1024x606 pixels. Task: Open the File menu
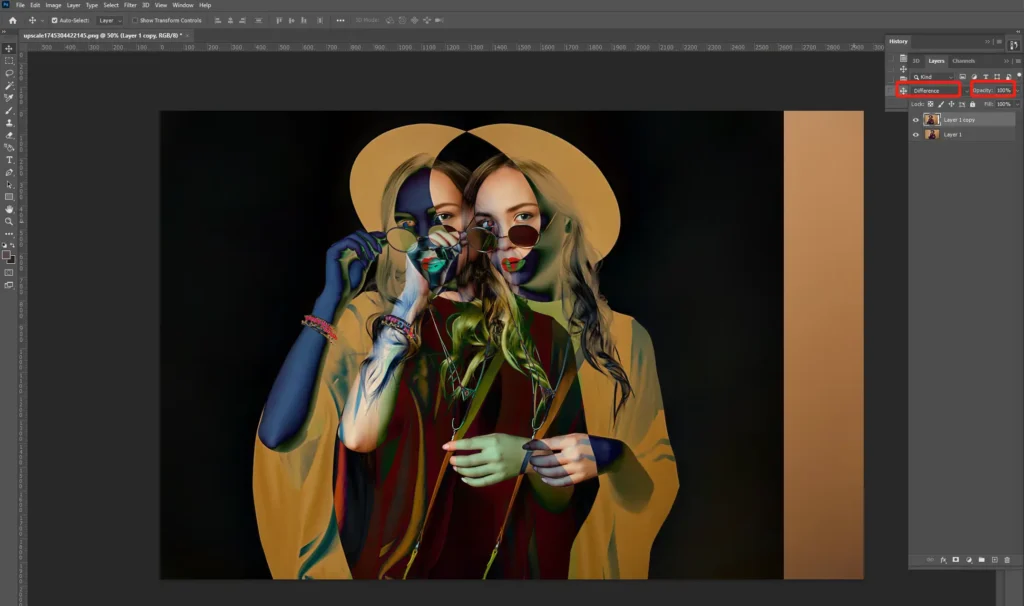[x=20, y=5]
